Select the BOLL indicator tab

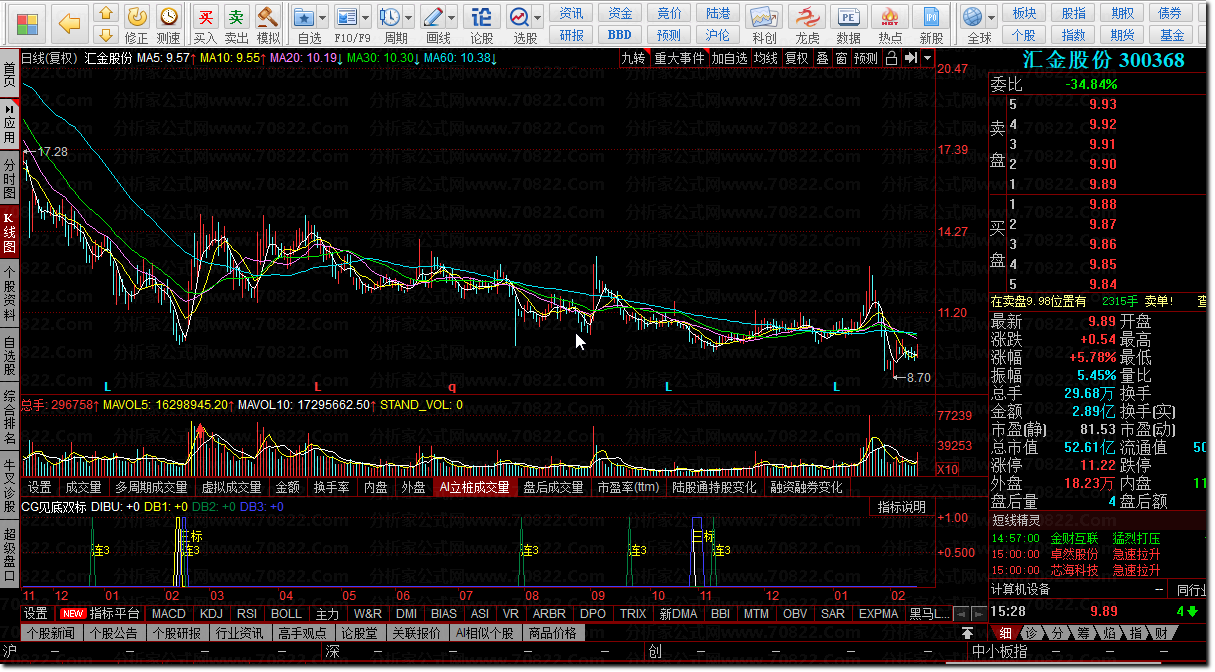286,614
